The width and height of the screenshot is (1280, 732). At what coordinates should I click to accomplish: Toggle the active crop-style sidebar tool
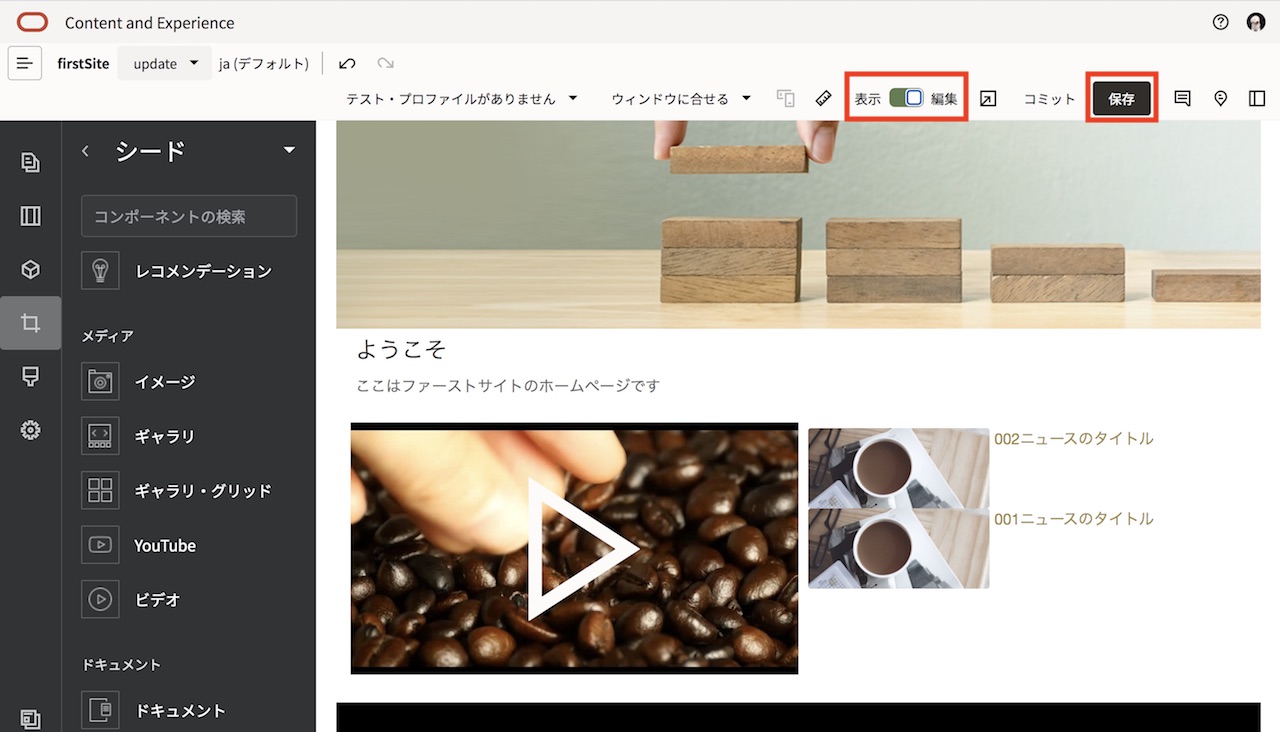(x=30, y=322)
